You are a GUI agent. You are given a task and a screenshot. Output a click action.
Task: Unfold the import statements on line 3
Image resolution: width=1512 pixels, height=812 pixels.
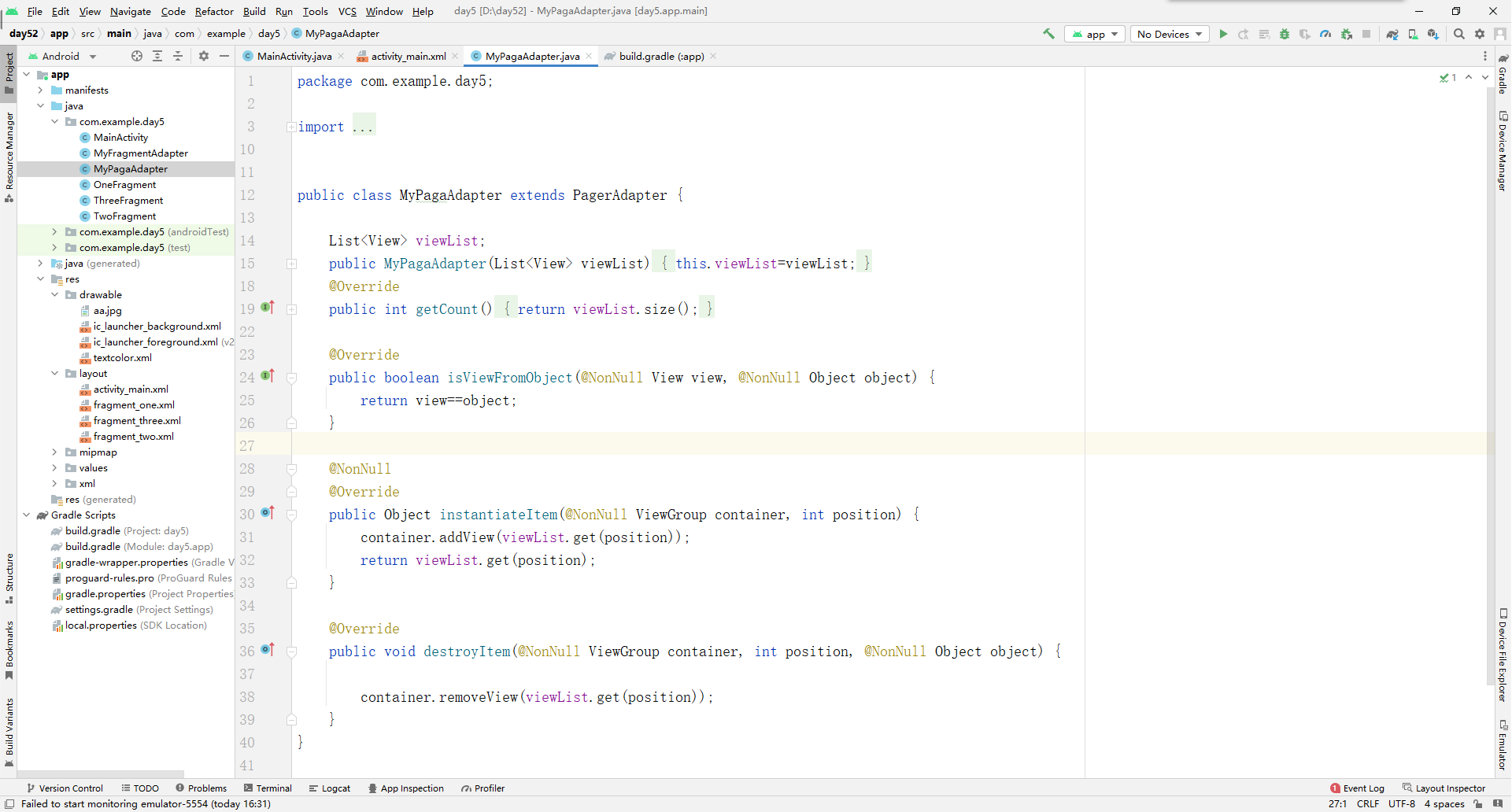[x=291, y=127]
